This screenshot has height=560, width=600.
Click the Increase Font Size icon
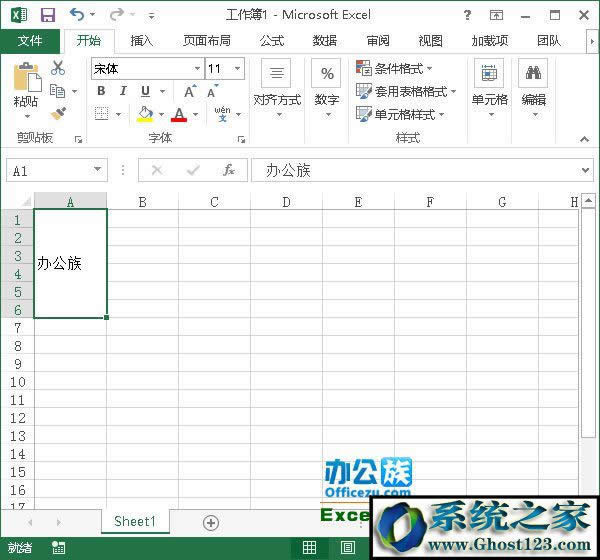pos(190,91)
